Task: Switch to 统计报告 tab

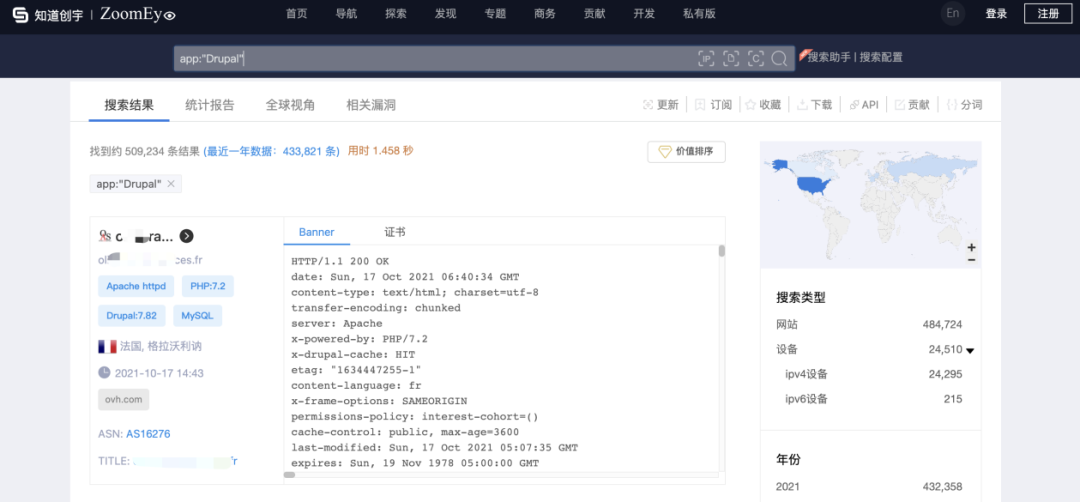Action: coord(209,105)
